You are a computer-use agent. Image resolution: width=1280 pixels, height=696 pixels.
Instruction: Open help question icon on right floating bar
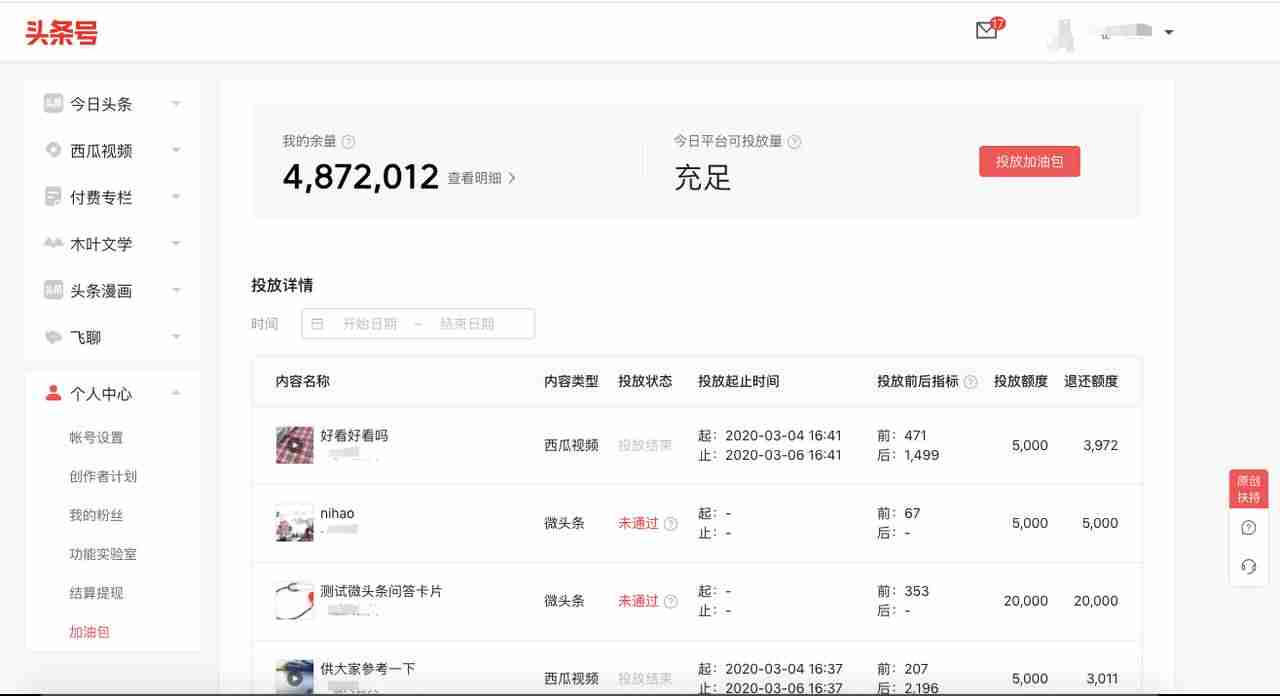pyautogui.click(x=1248, y=528)
